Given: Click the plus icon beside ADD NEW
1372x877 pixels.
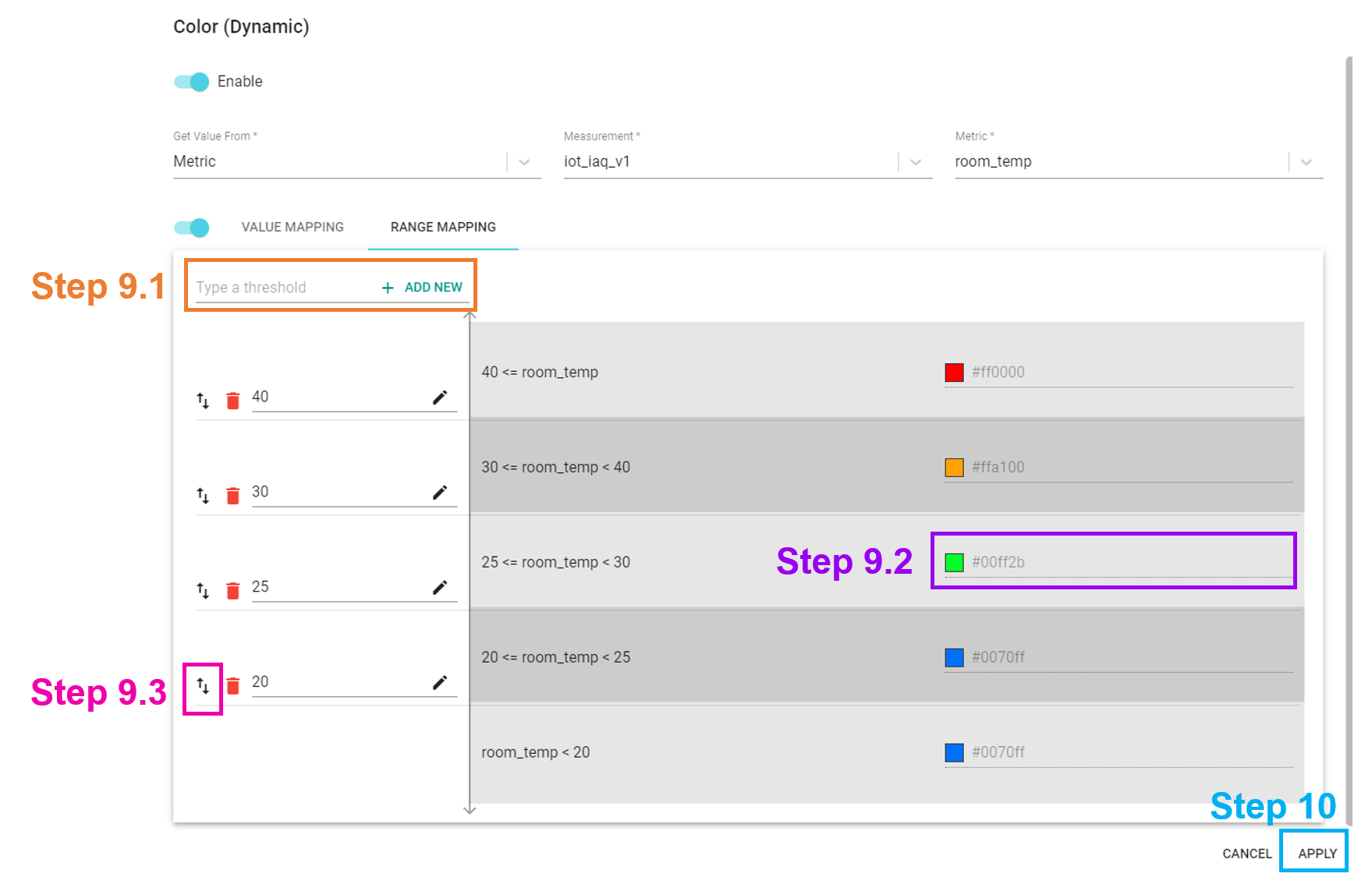Looking at the screenshot, I should click(x=388, y=288).
